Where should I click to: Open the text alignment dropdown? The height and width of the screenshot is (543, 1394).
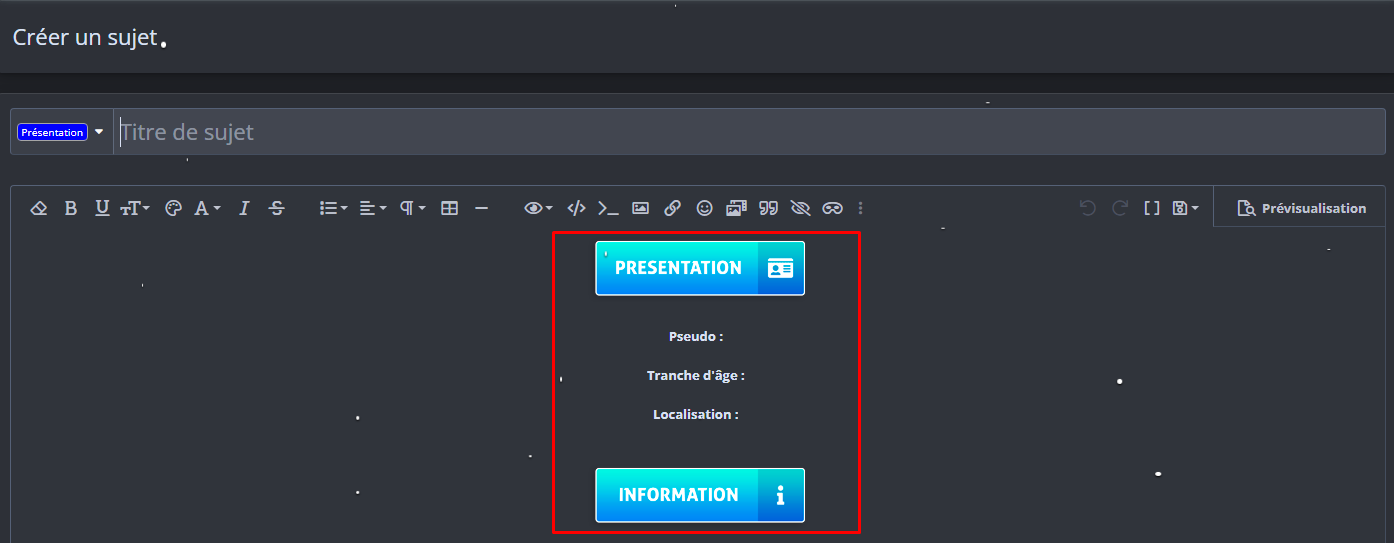coord(373,208)
